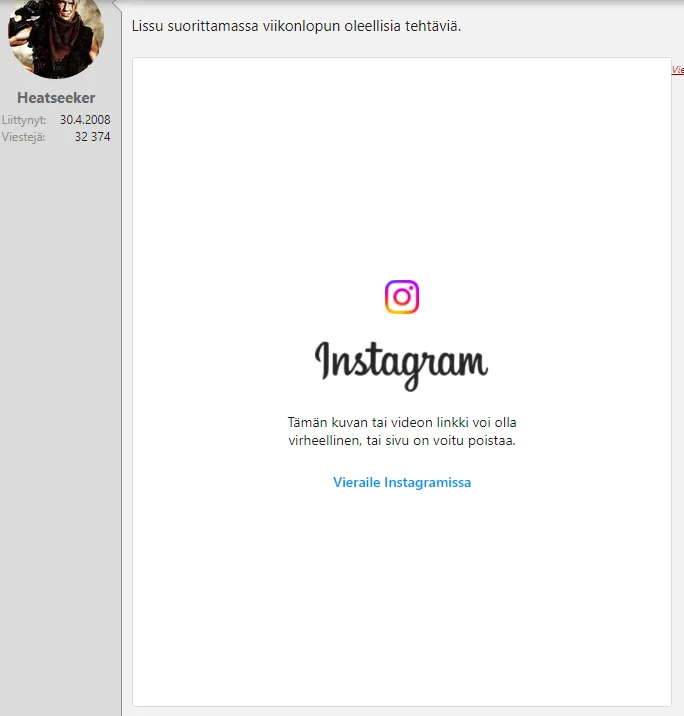Click the Instagram error message text

(401, 431)
